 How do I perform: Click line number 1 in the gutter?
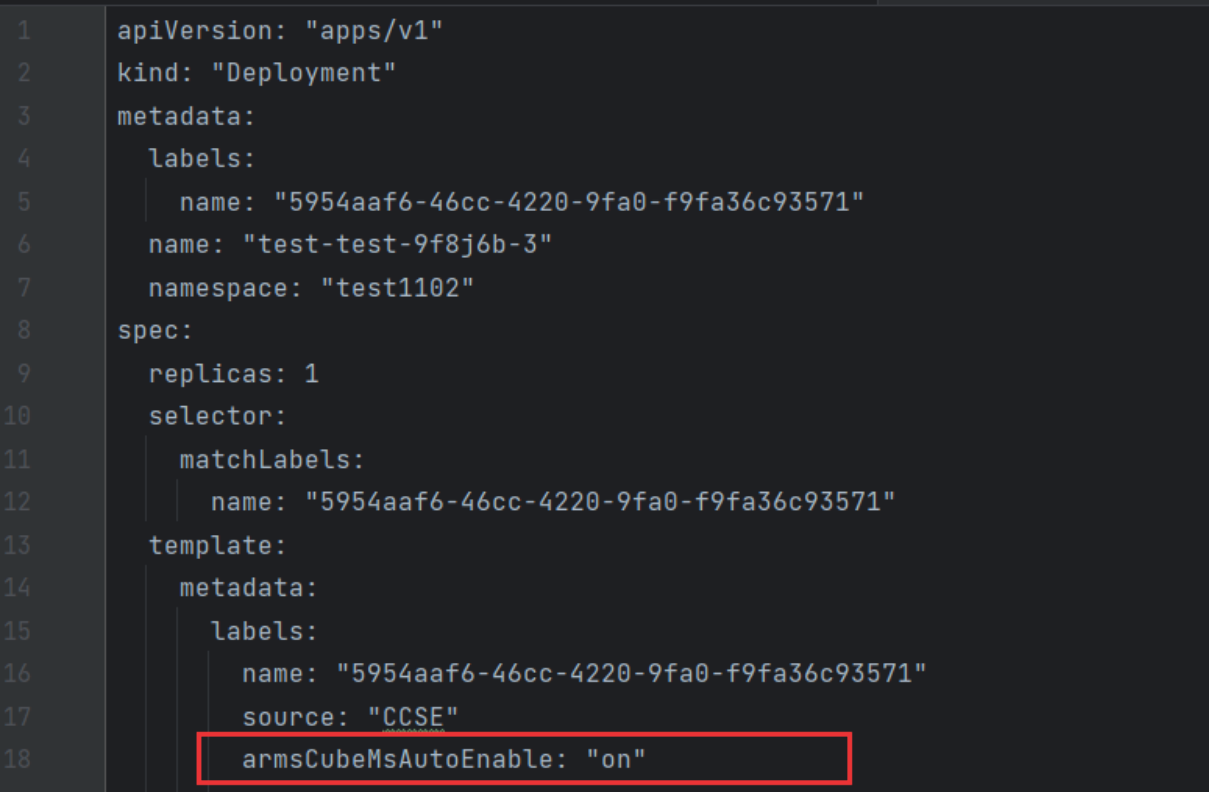point(23,31)
